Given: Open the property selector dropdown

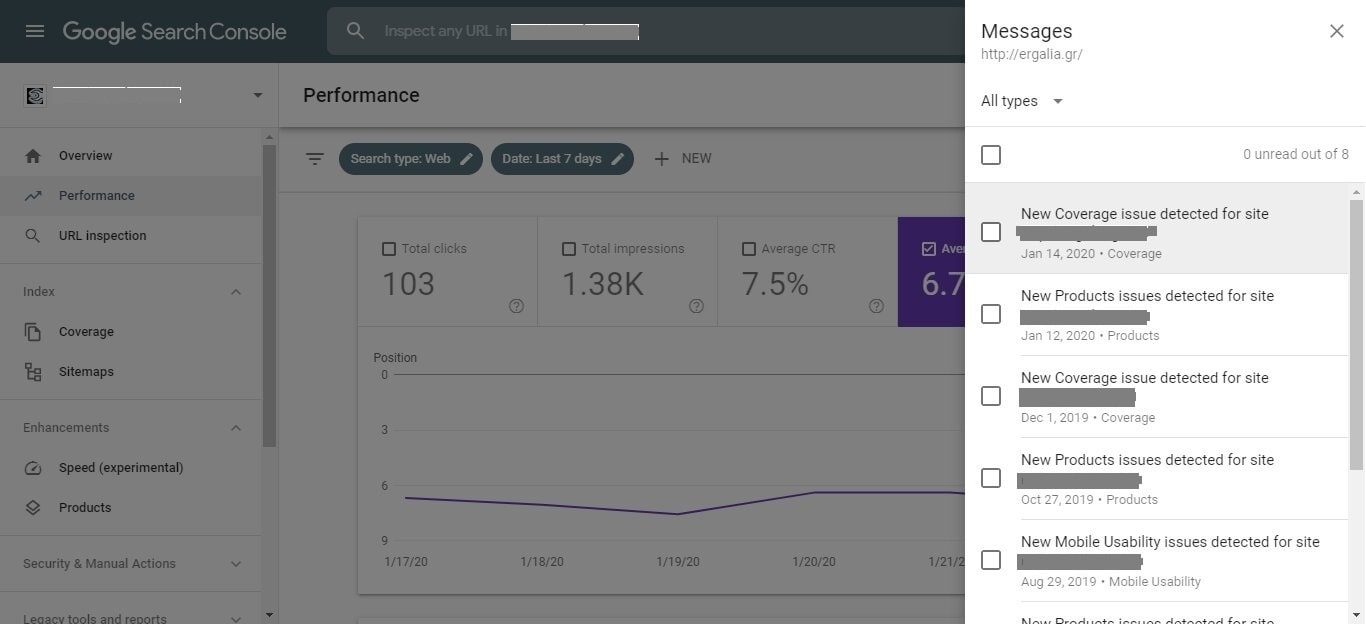Looking at the screenshot, I should pyautogui.click(x=257, y=96).
